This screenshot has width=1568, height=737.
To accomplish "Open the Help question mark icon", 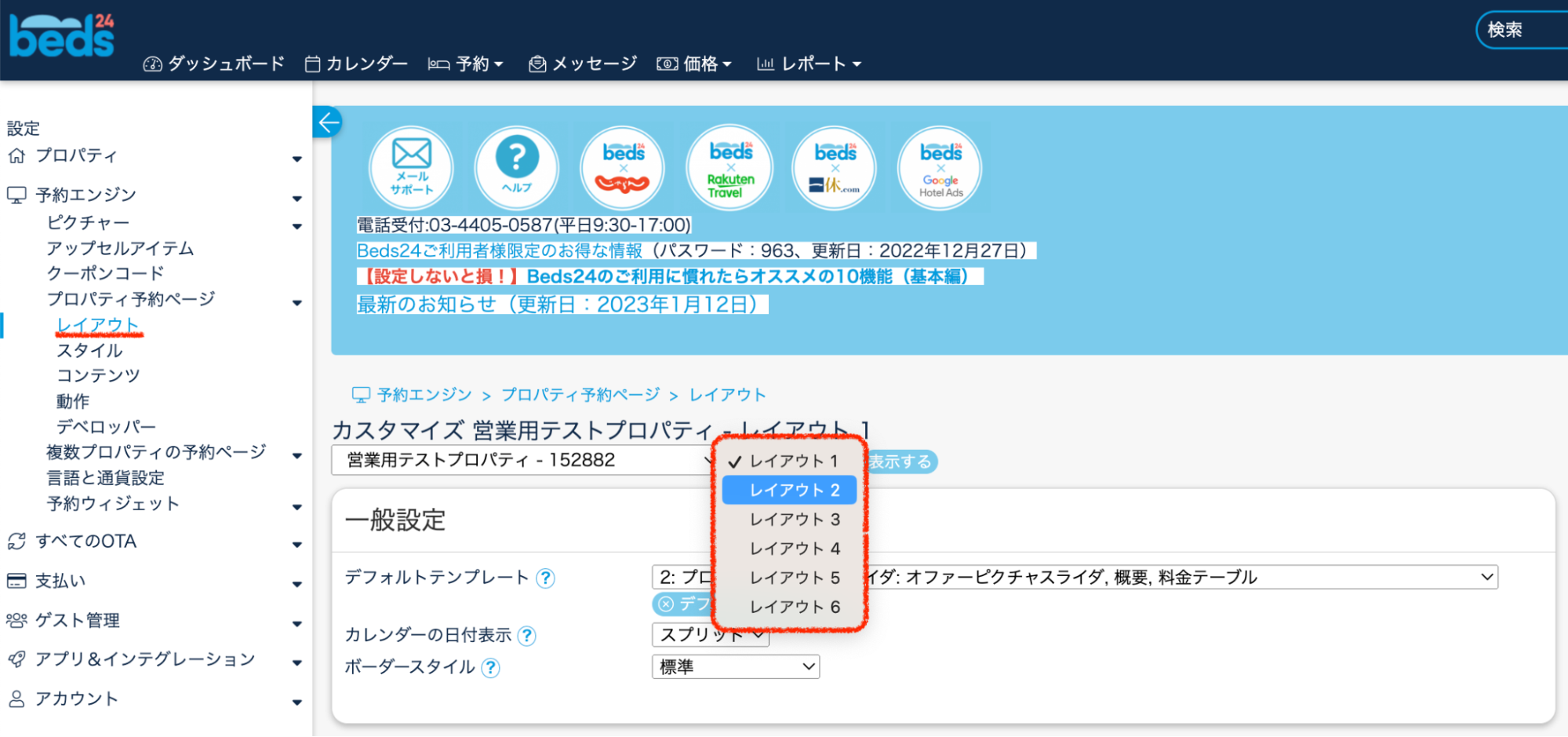I will [x=516, y=167].
